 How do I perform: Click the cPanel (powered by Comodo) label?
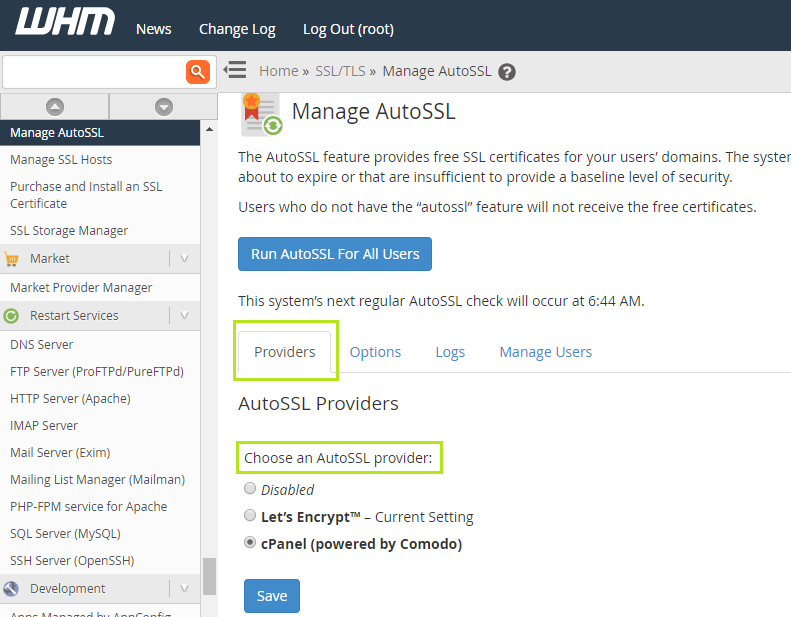(x=361, y=544)
